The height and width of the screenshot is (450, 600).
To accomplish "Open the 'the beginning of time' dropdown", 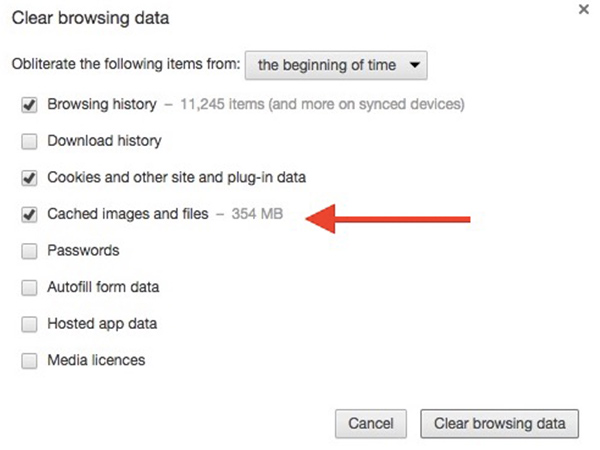I will pyautogui.click(x=338, y=65).
